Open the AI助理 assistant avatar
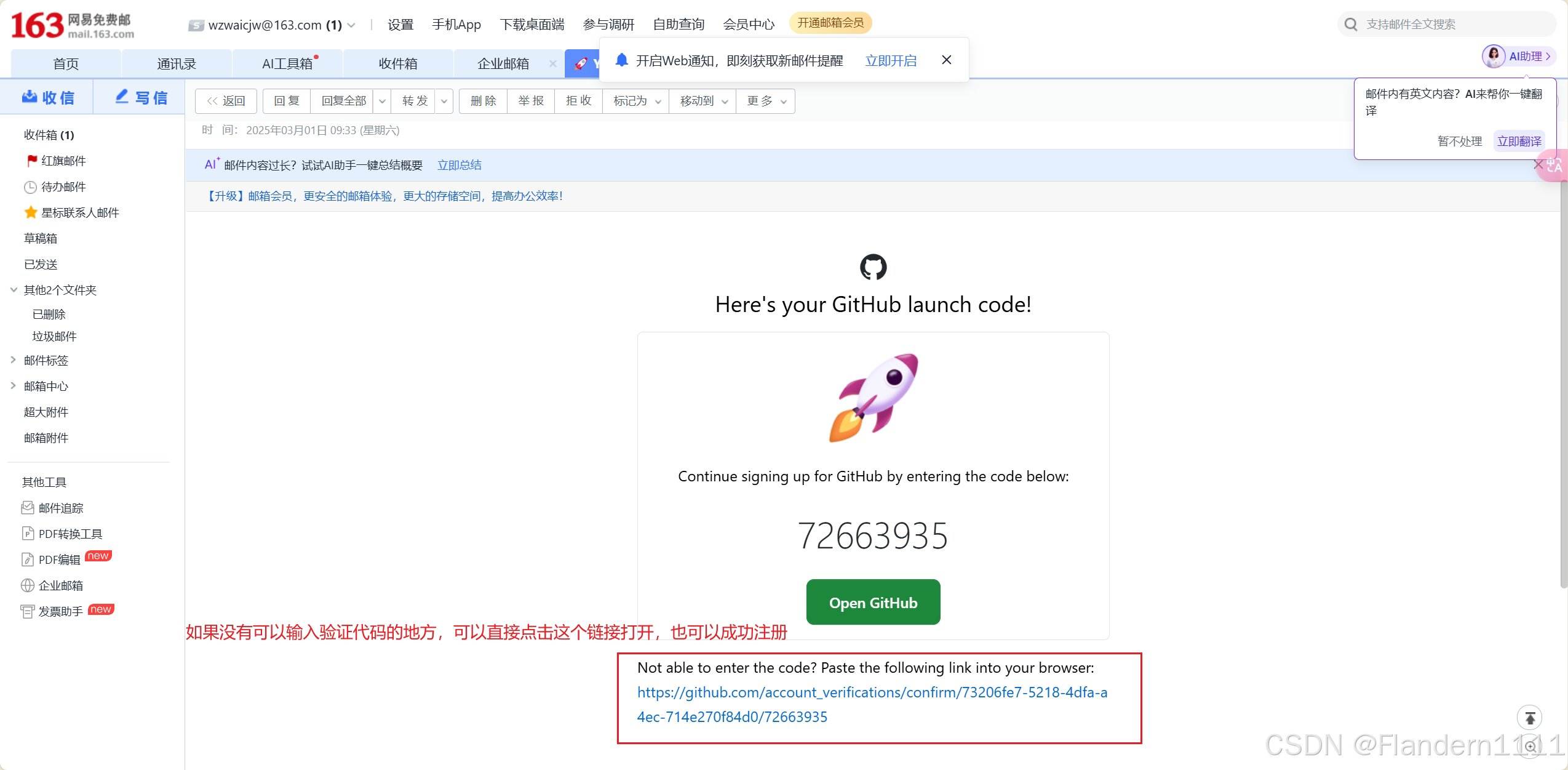 1494,56
